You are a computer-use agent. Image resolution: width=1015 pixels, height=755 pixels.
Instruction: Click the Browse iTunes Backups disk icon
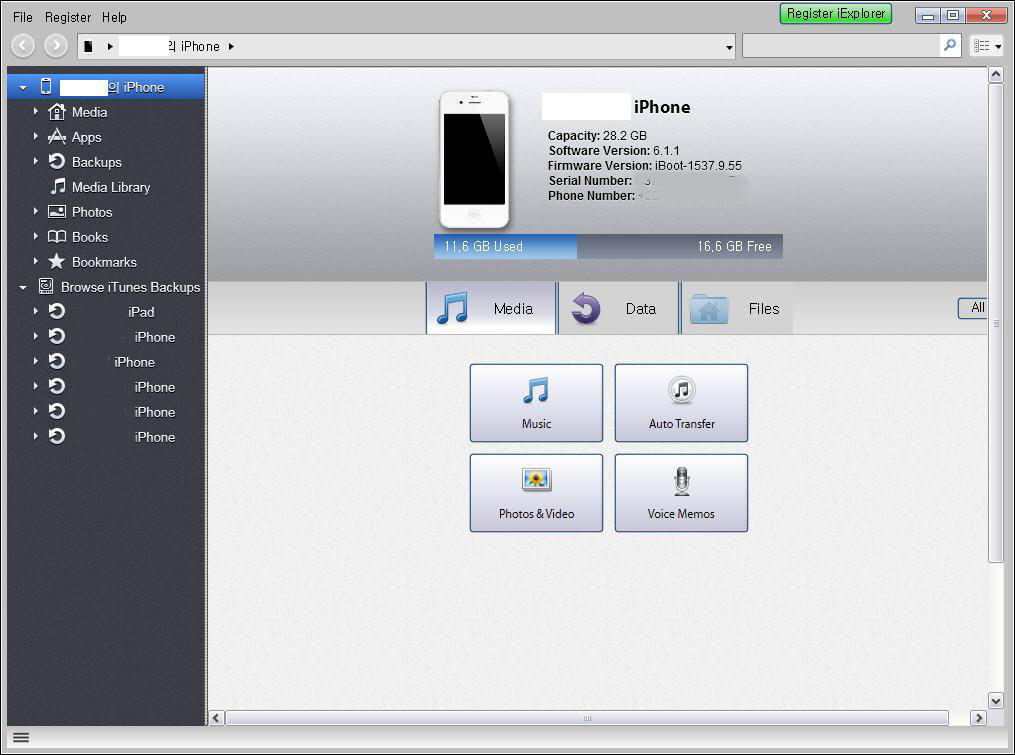(x=46, y=286)
